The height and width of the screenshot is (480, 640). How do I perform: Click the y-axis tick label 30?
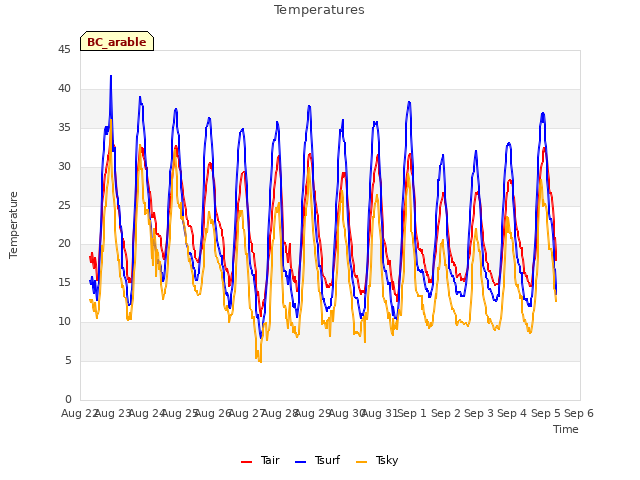tap(64, 167)
